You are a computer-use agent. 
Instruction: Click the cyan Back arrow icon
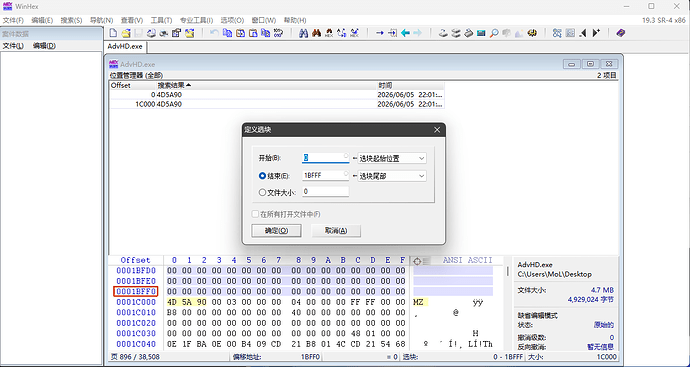click(405, 33)
